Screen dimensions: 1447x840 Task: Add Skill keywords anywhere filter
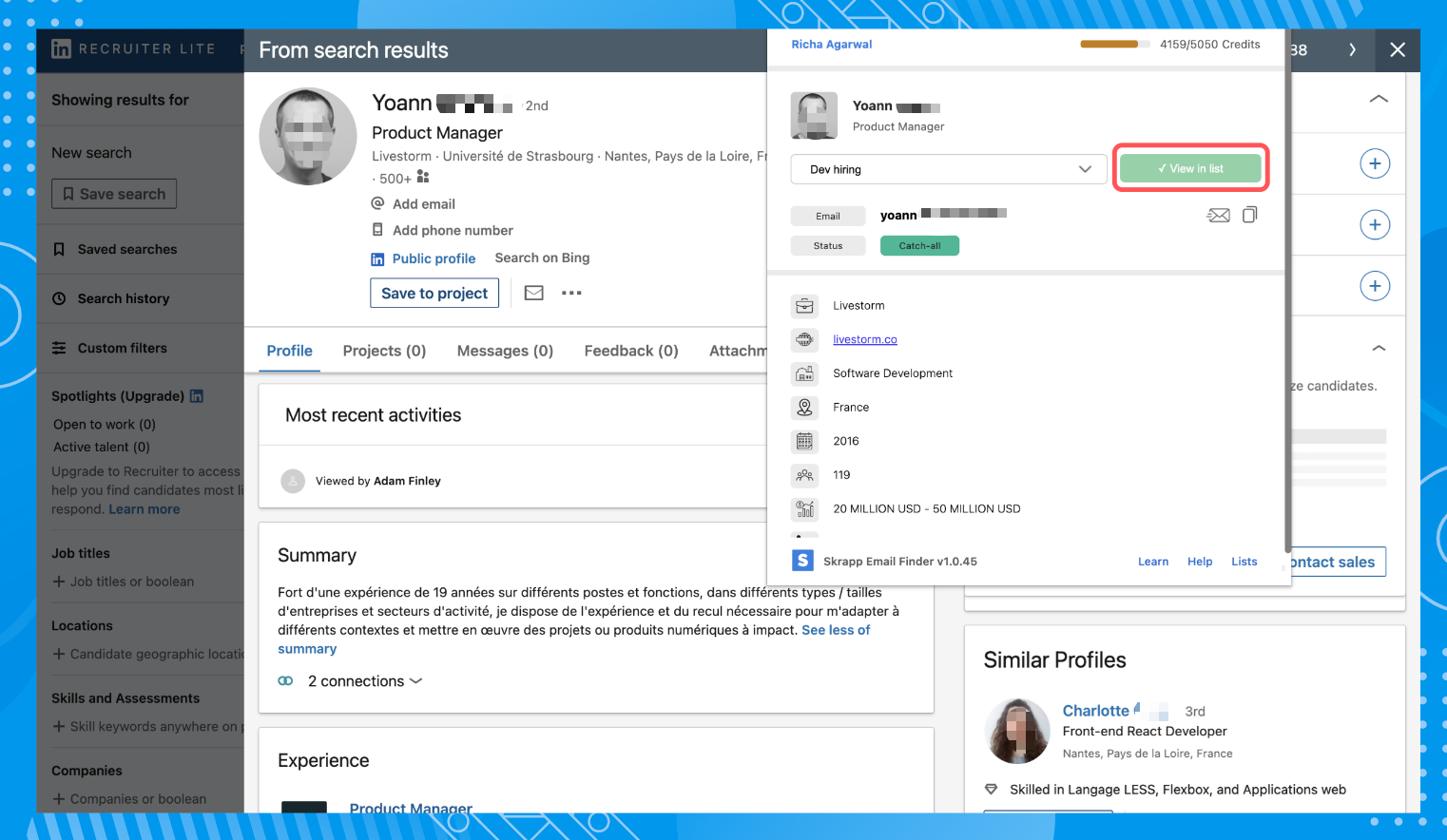[148, 726]
